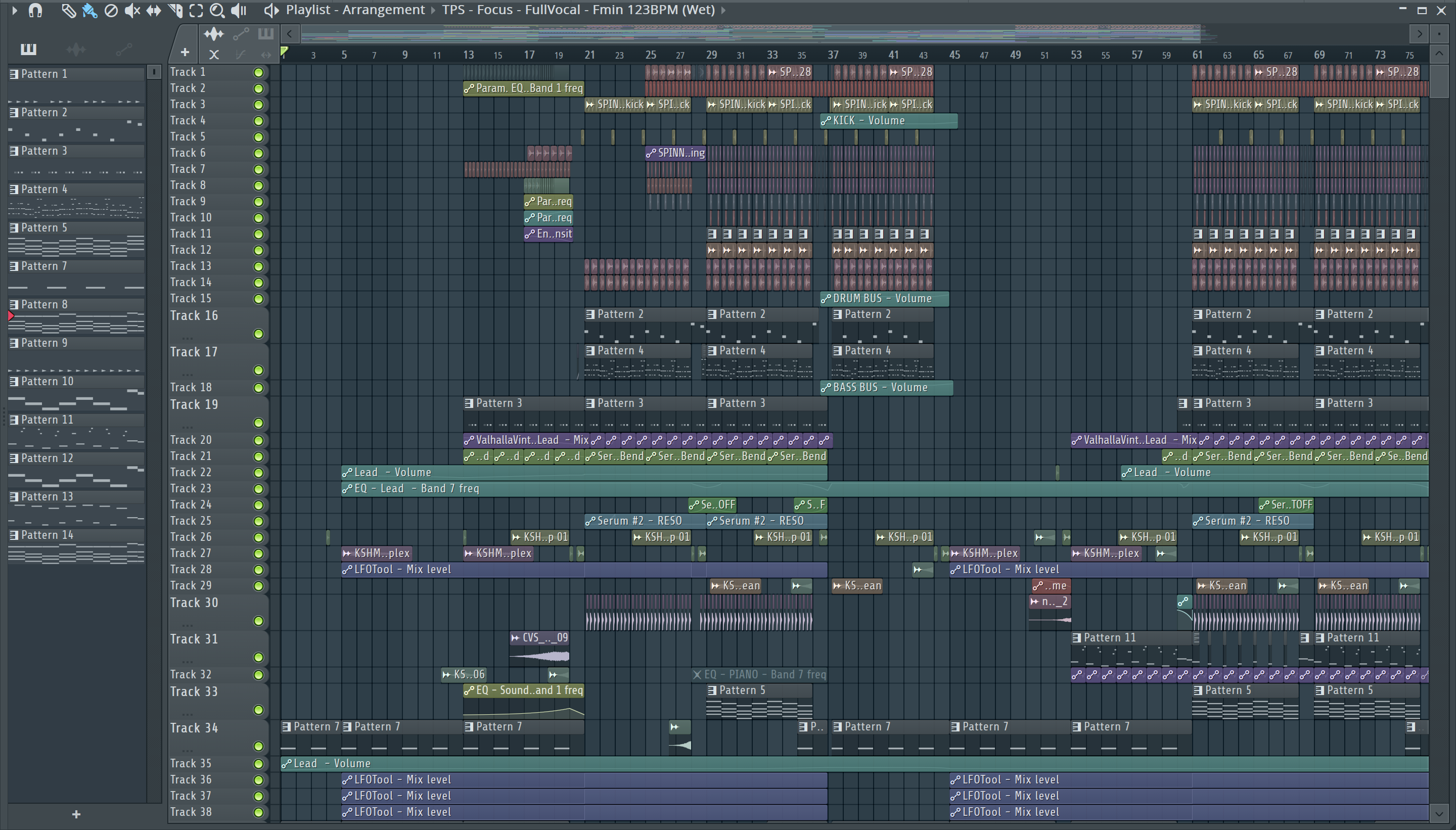Select the Delete tool
The image size is (1456, 830).
point(111,10)
